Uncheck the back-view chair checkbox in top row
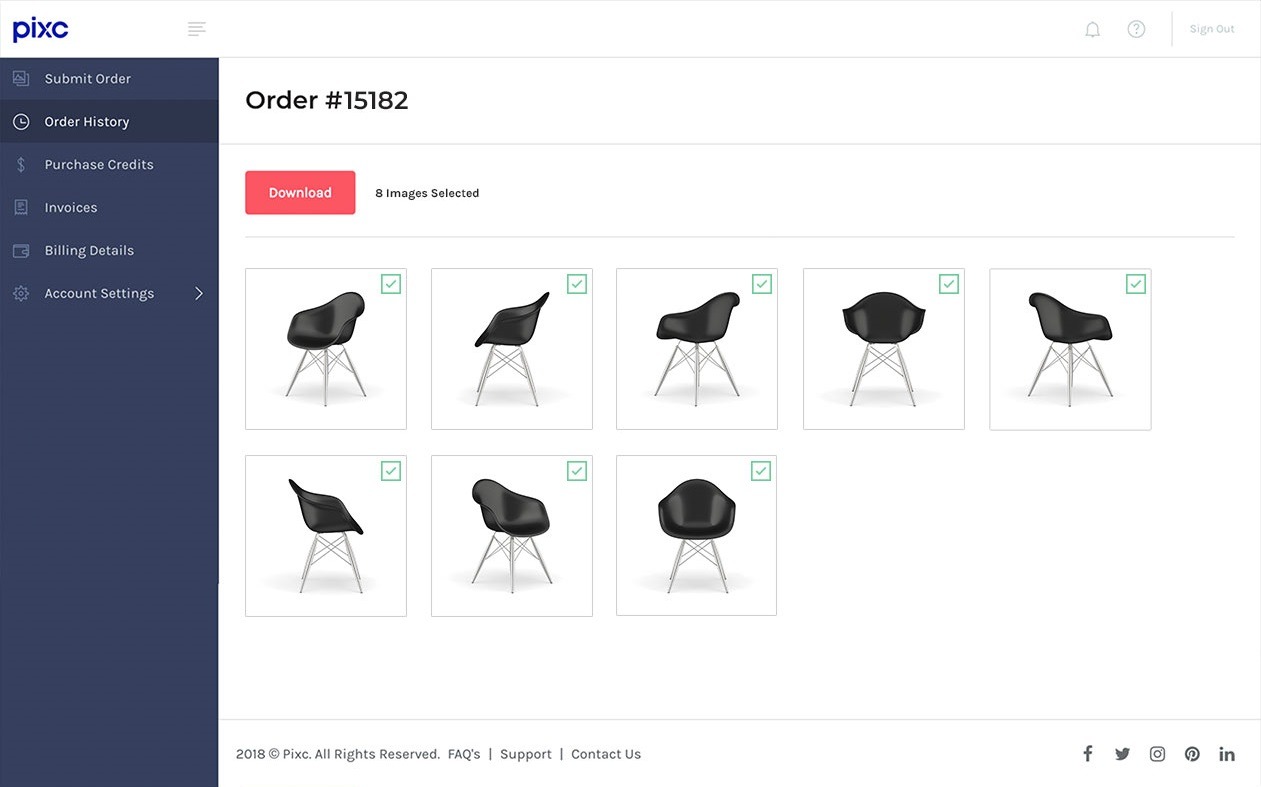1261x787 pixels. 949,284
